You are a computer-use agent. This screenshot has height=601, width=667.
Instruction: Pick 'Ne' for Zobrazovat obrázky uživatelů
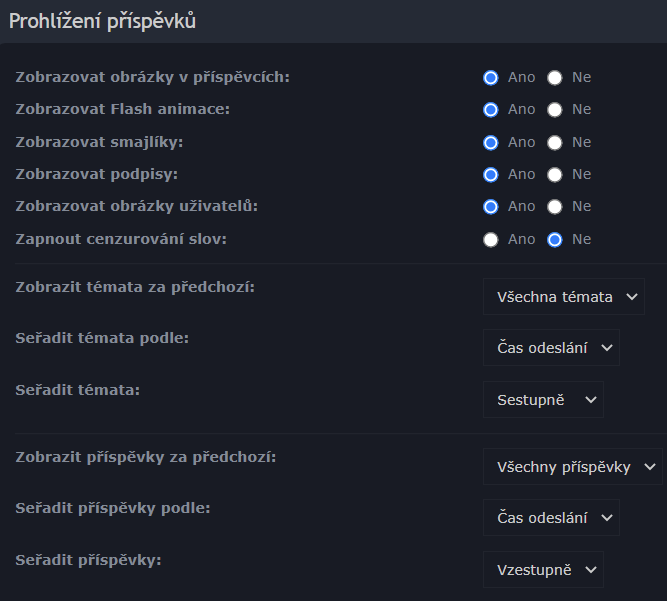click(x=555, y=206)
